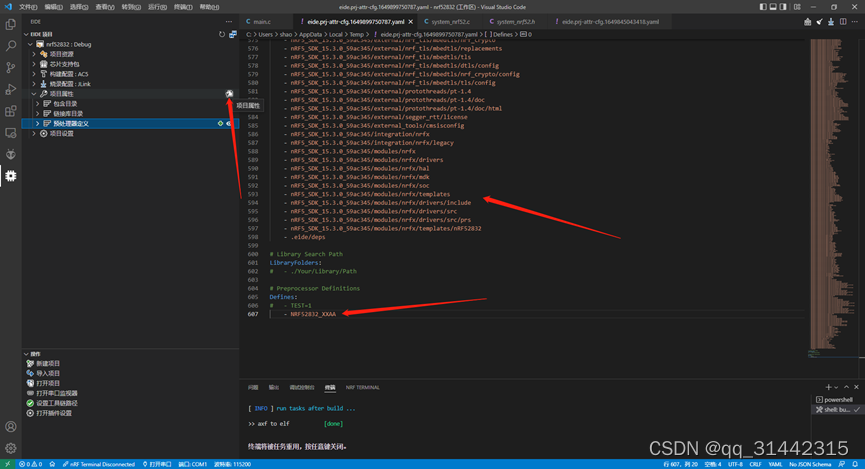Open notifications via the bell icon in the status bar
The width and height of the screenshot is (865, 469).
(855, 464)
